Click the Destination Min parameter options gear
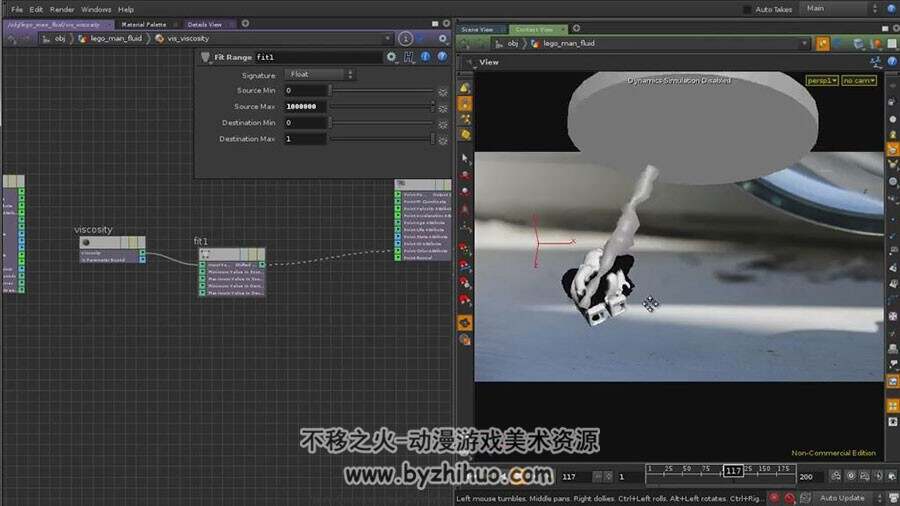Viewport: 900px width, 506px height. (443, 124)
